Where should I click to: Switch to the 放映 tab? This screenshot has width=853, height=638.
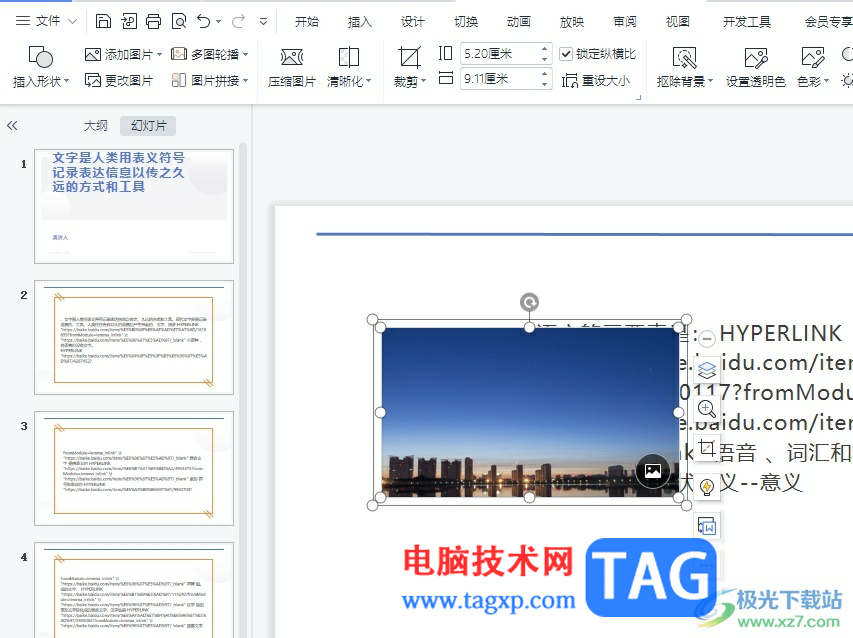(572, 22)
